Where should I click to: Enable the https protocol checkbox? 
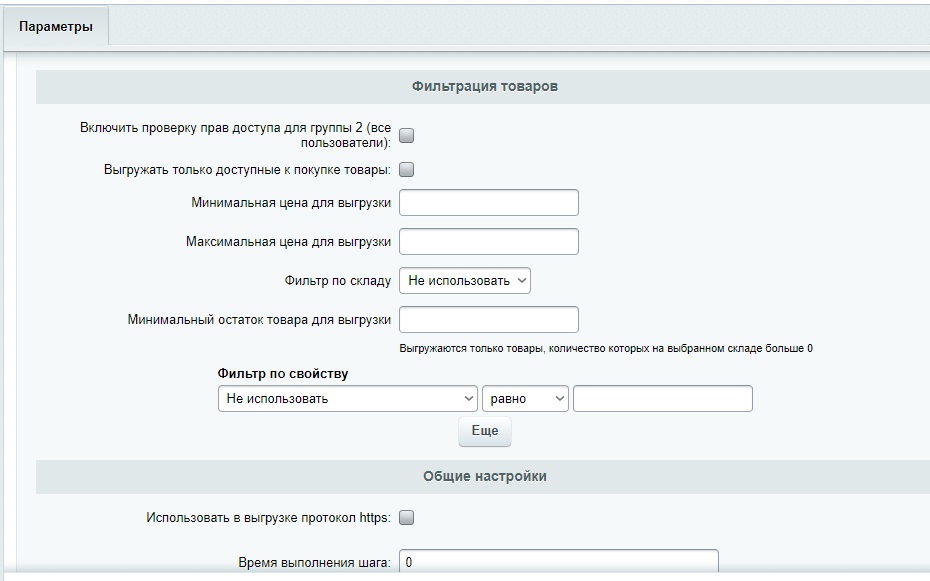[x=407, y=518]
